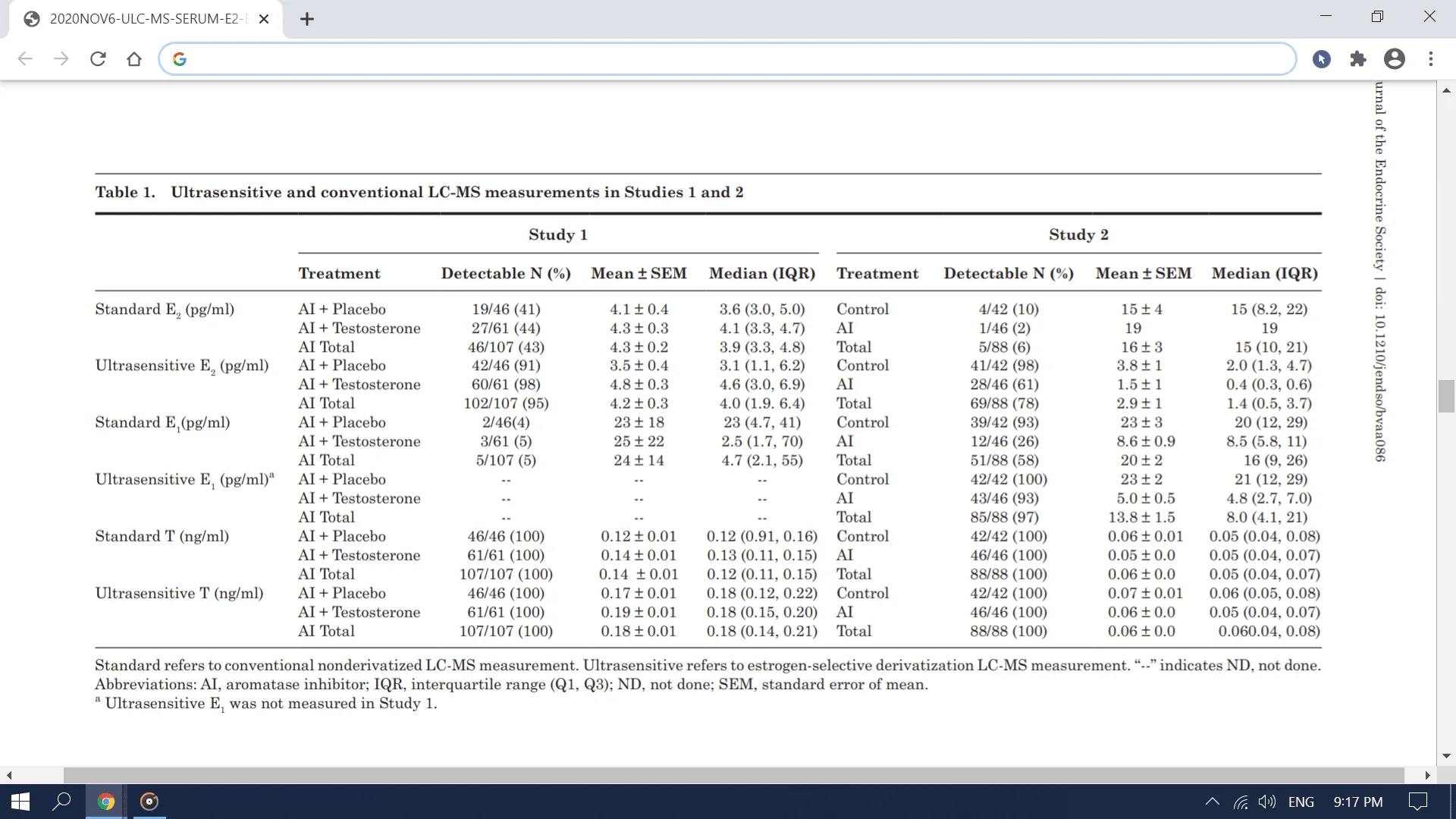The image size is (1456, 819).
Task: Open the Extensions puzzle-piece panel
Action: (x=1358, y=58)
